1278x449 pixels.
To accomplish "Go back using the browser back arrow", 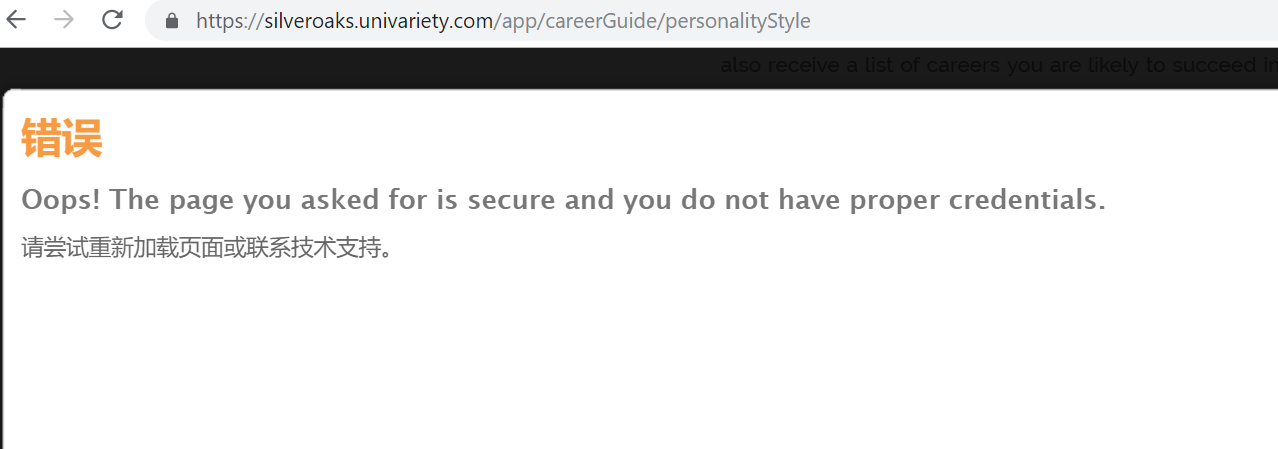I will click(x=16, y=20).
